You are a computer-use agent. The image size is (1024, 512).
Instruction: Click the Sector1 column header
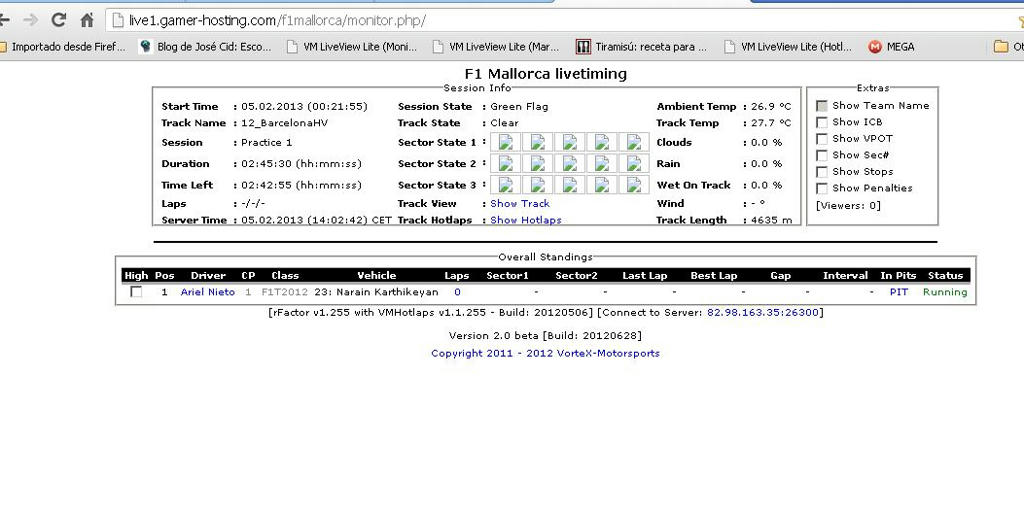[507, 276]
